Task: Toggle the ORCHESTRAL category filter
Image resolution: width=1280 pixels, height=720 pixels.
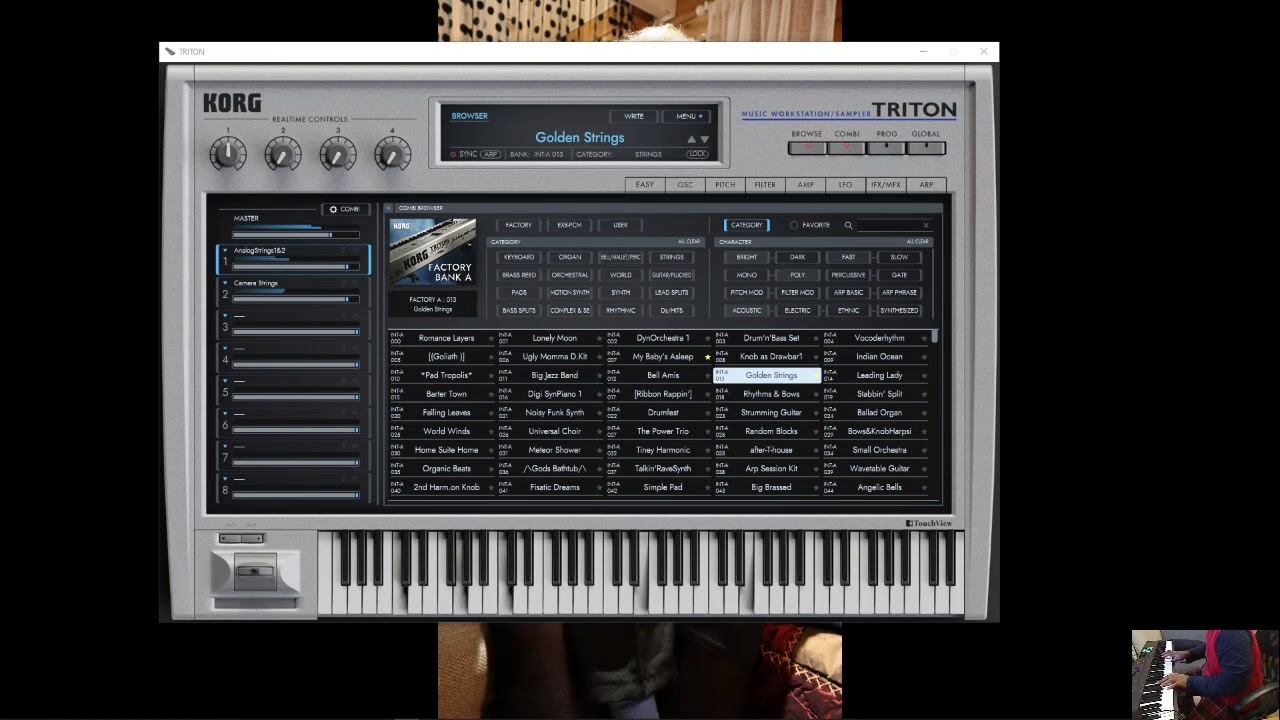Action: [570, 275]
